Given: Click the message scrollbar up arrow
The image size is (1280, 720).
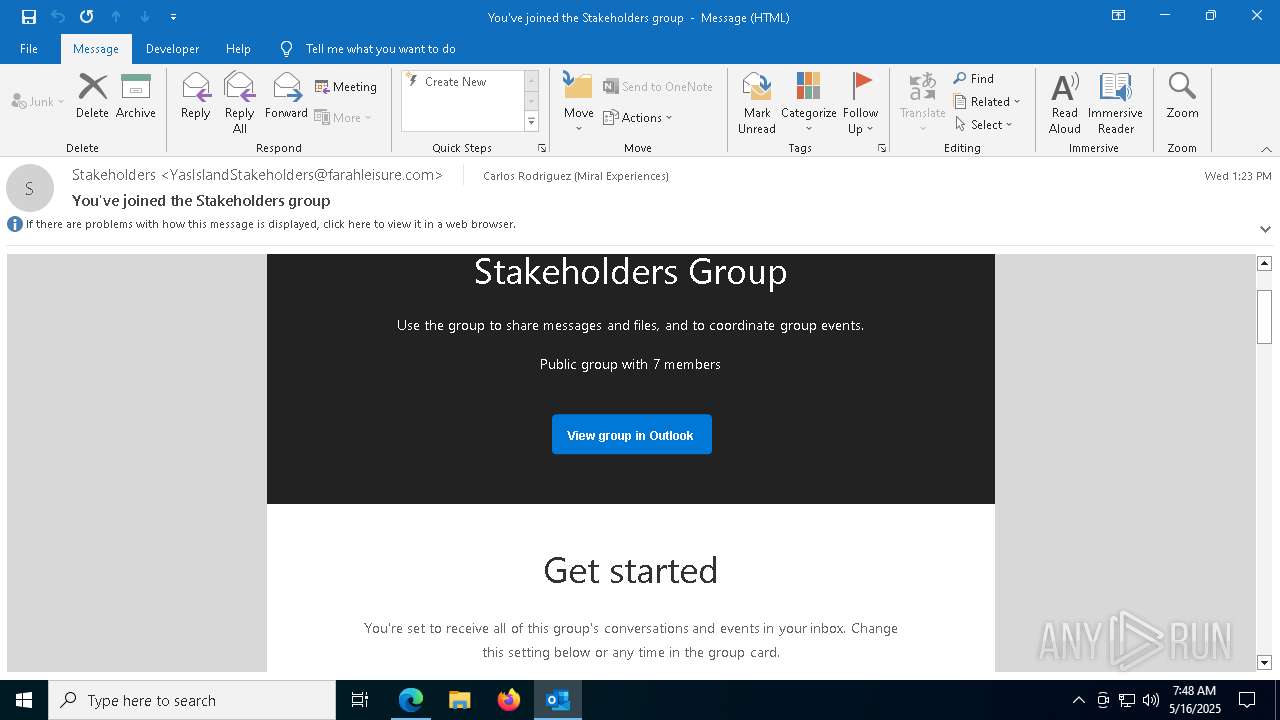Looking at the screenshot, I should [x=1264, y=263].
